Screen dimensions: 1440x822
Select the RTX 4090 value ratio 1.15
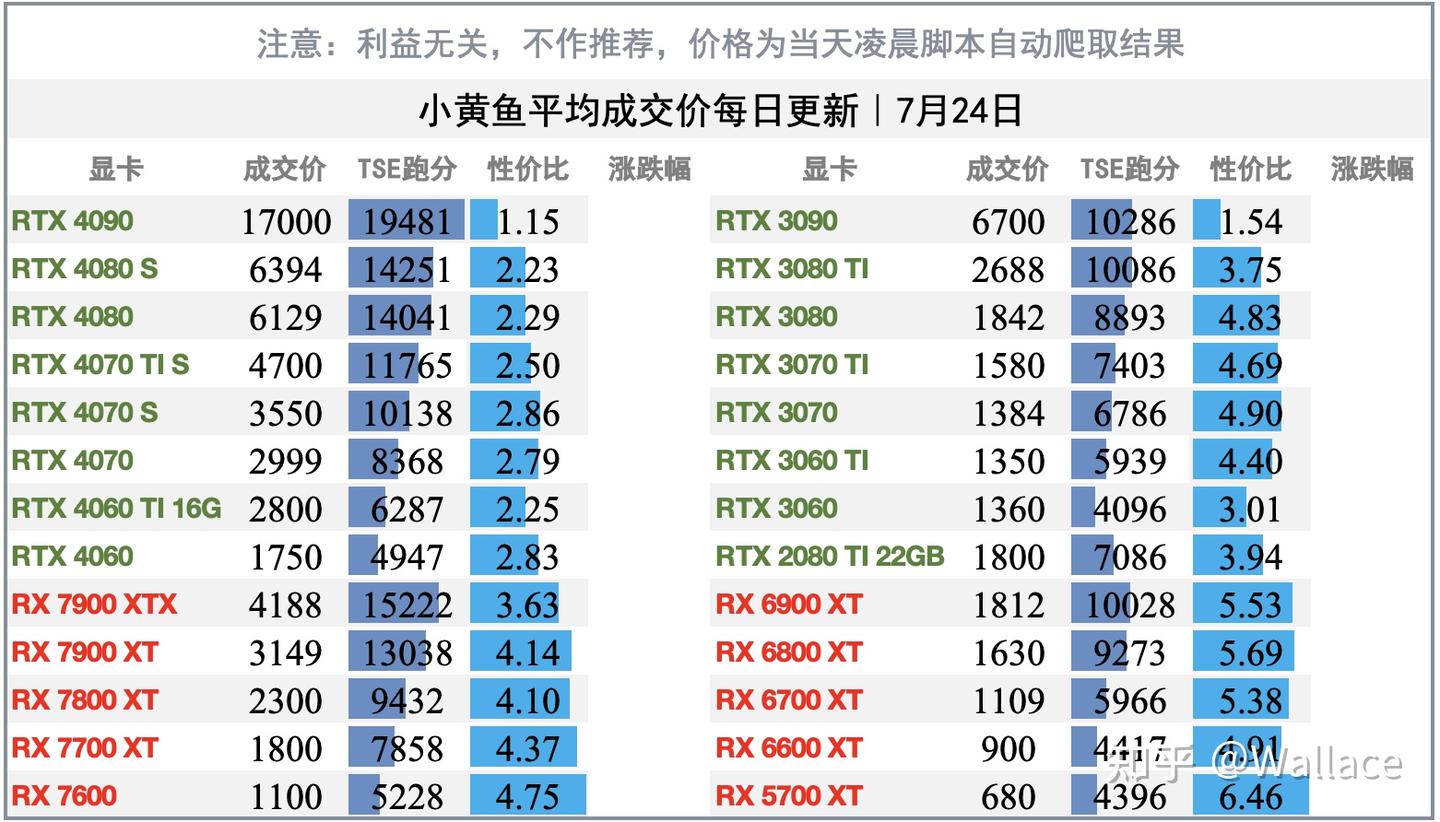(528, 222)
